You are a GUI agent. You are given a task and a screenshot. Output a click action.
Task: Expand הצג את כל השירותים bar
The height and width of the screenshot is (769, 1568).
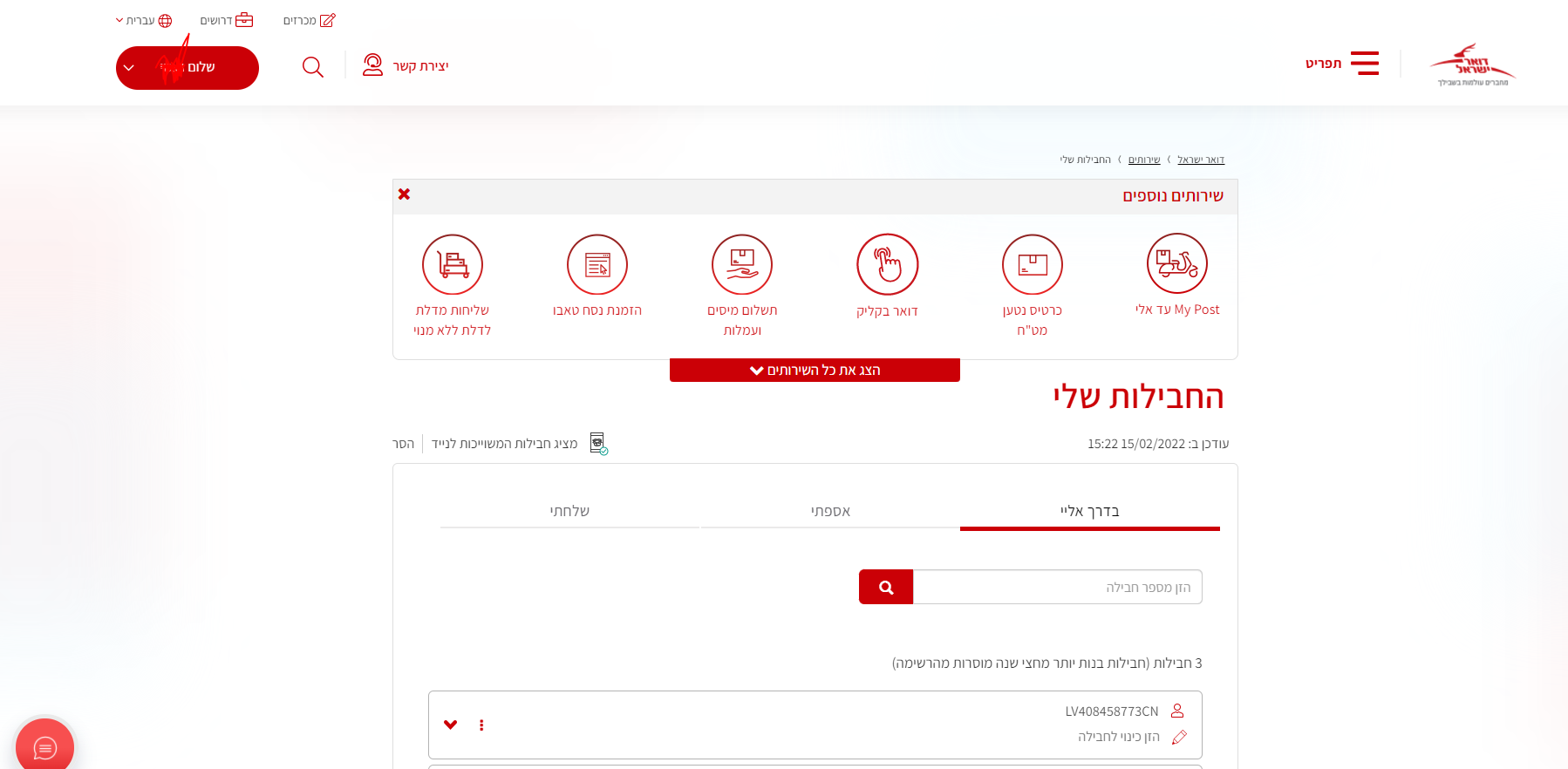815,371
